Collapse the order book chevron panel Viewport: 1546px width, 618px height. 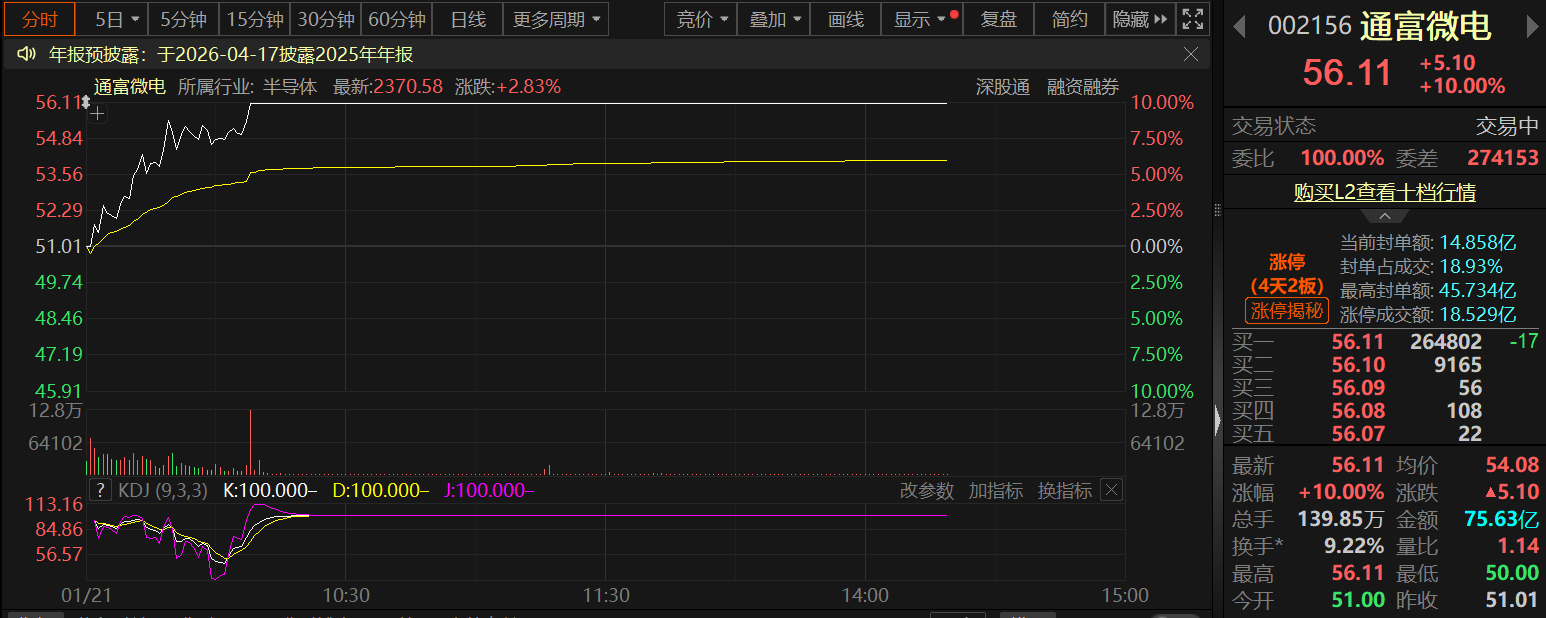[1384, 216]
